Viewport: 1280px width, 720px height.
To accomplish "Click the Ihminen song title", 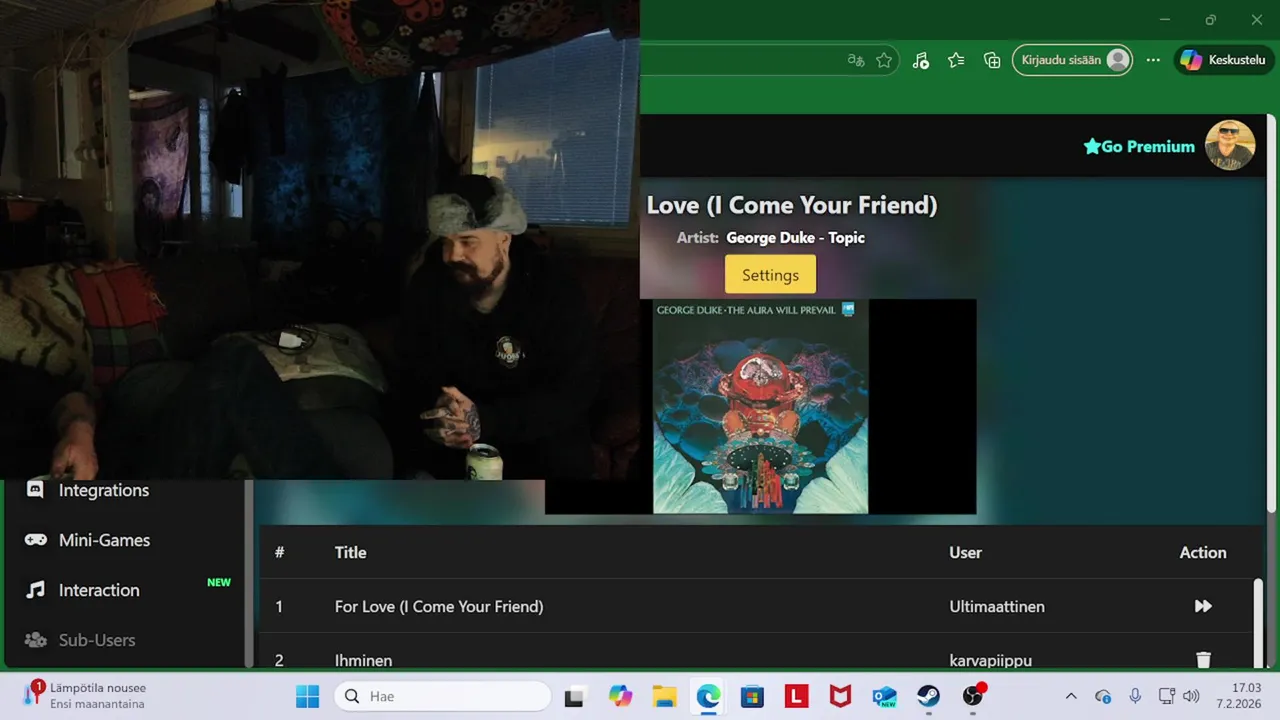I will tap(363, 660).
